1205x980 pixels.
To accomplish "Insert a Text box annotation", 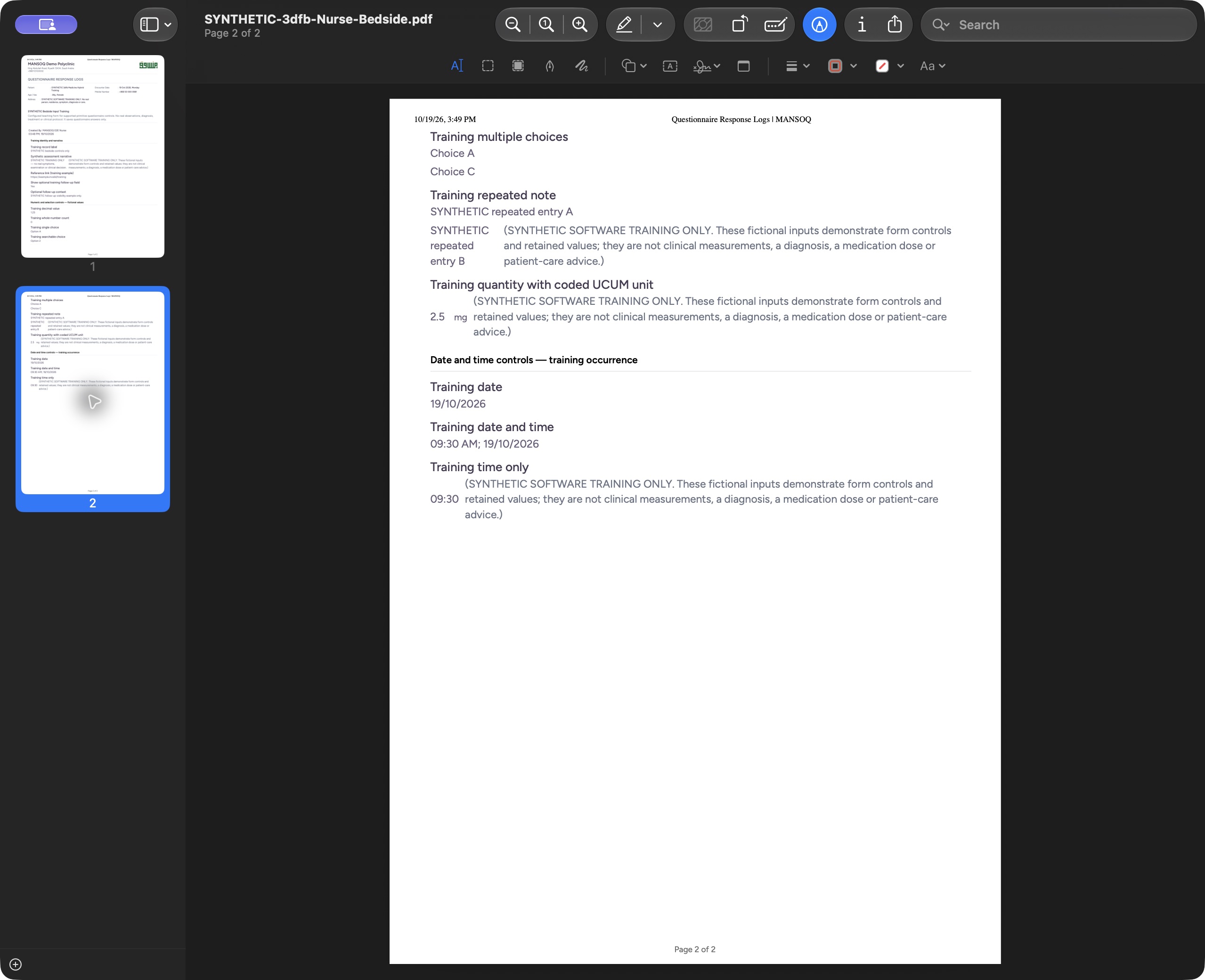I will coord(670,66).
